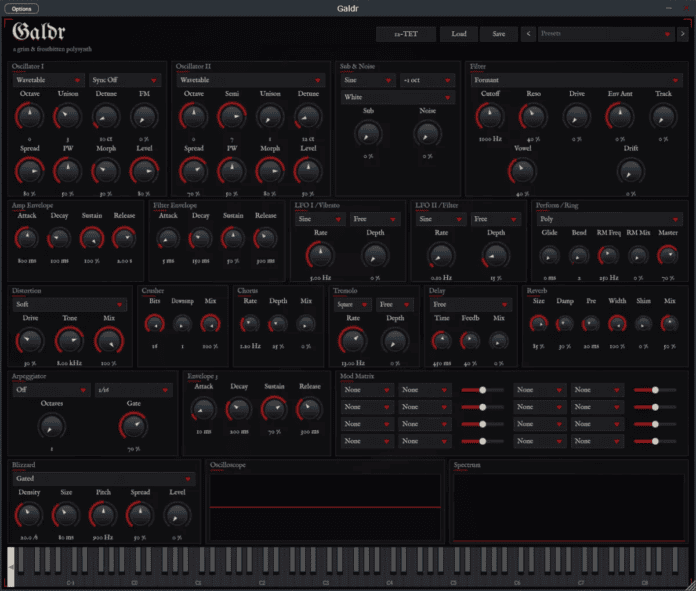
Task: Click the Distortion Drive knob
Action: pos(30,341)
